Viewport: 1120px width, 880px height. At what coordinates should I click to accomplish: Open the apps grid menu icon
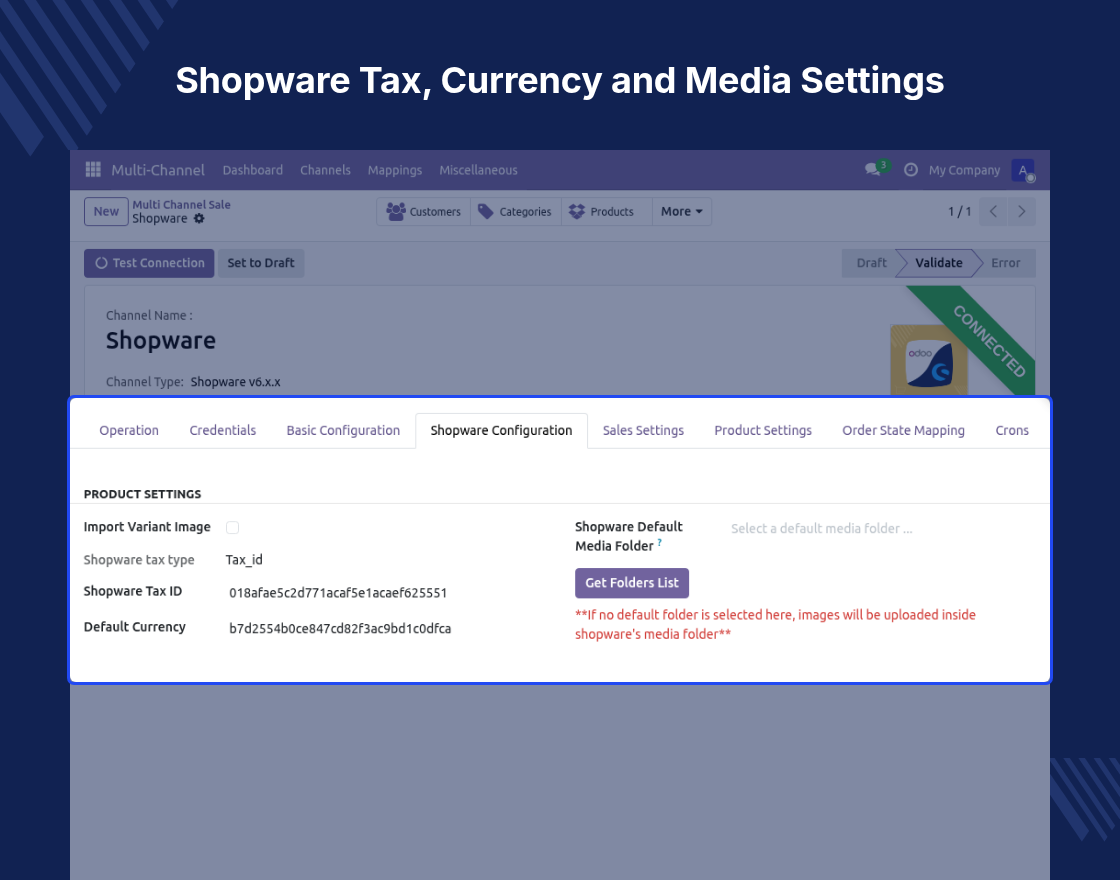pyautogui.click(x=93, y=169)
